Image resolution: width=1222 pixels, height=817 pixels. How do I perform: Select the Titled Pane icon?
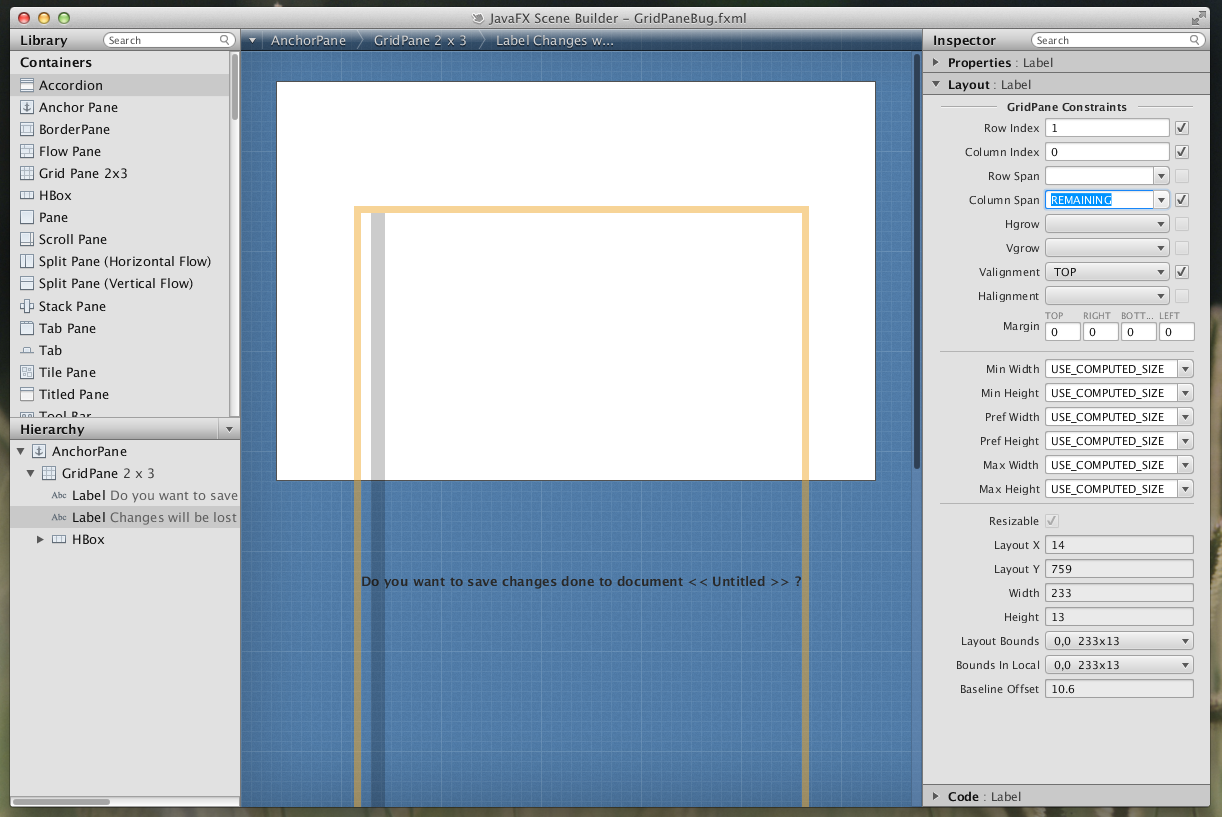point(27,395)
